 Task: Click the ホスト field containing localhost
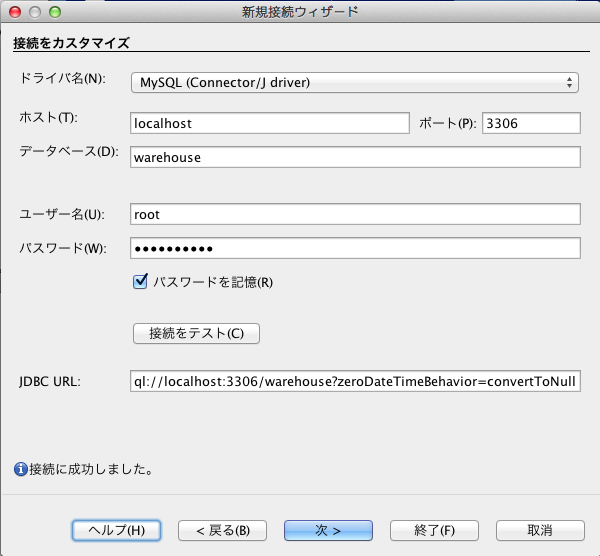click(270, 122)
